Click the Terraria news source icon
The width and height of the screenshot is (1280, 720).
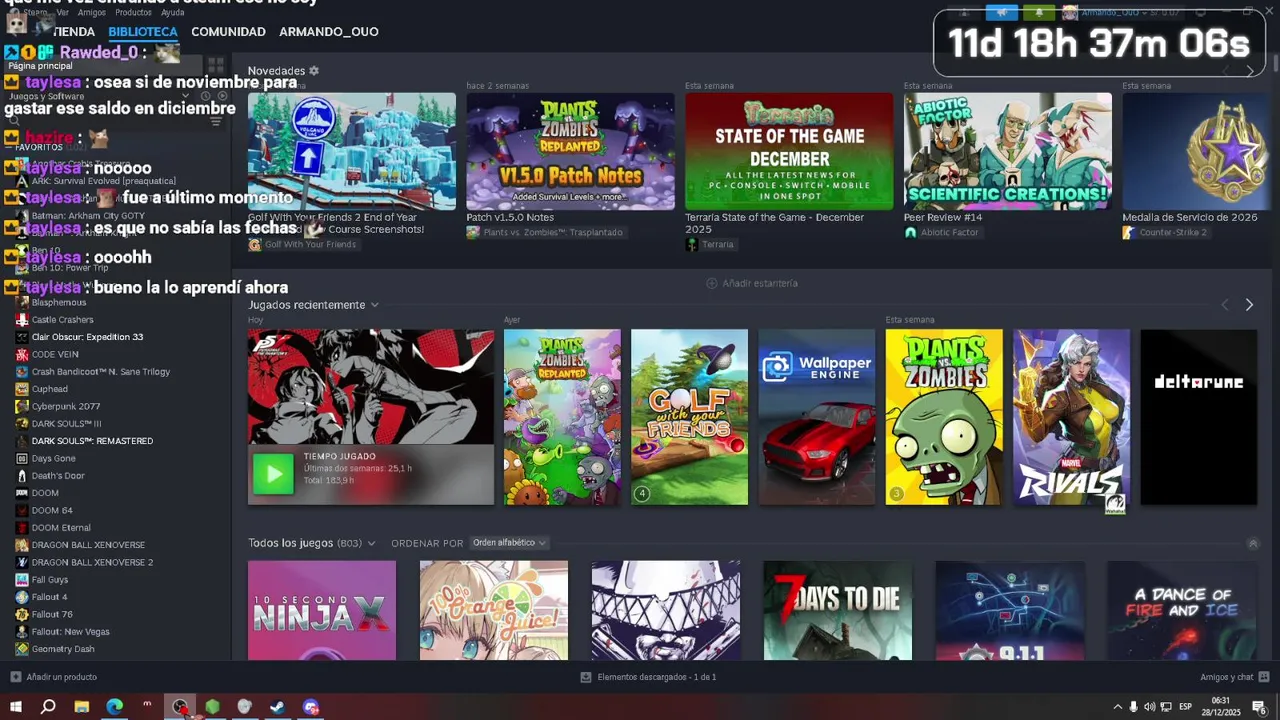click(x=691, y=245)
